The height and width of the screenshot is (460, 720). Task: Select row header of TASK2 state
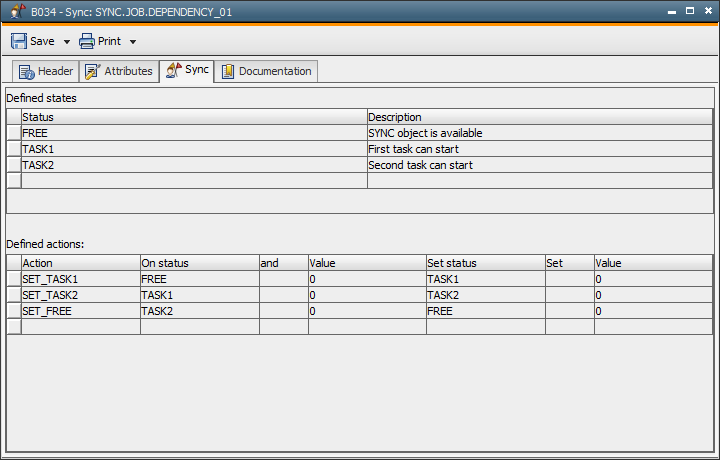[14, 165]
